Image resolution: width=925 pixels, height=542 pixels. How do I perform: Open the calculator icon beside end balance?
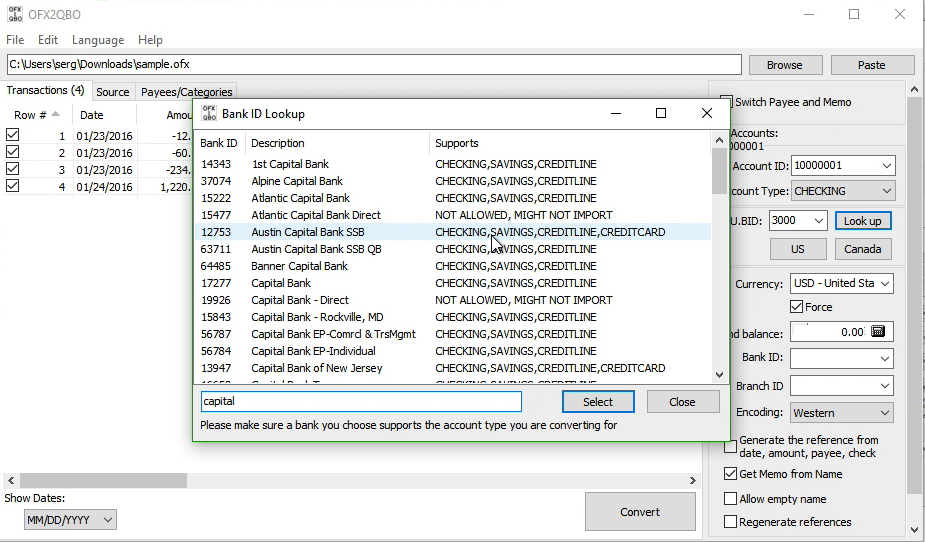point(878,331)
